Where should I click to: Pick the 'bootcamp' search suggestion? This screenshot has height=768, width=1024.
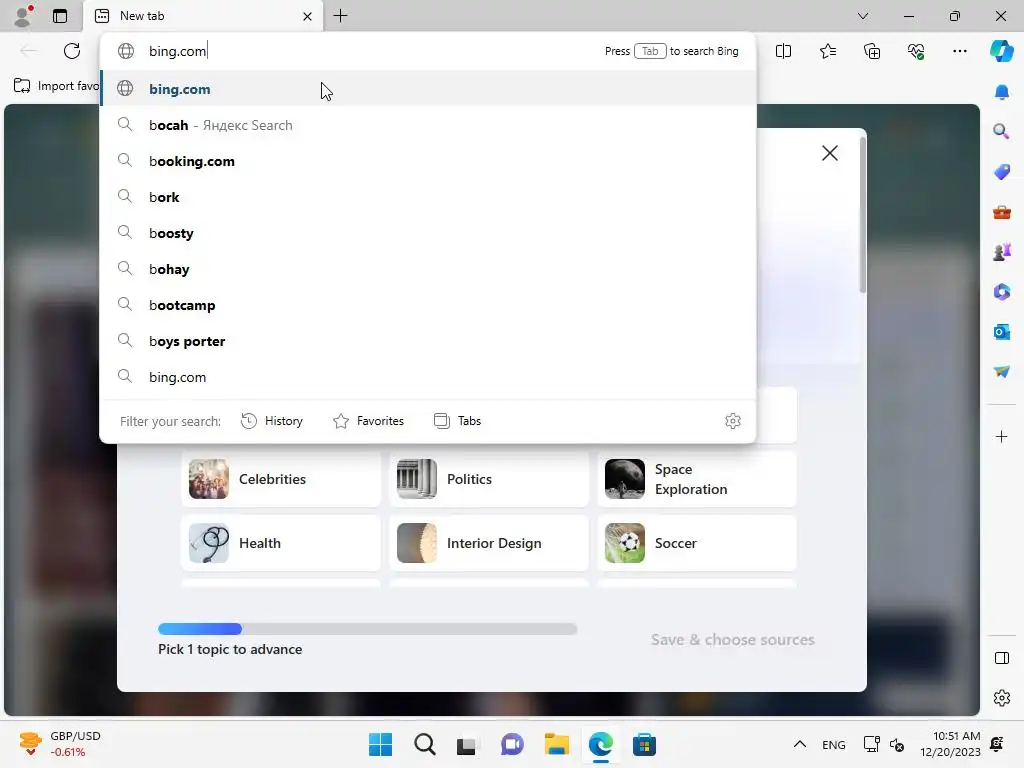(428, 304)
